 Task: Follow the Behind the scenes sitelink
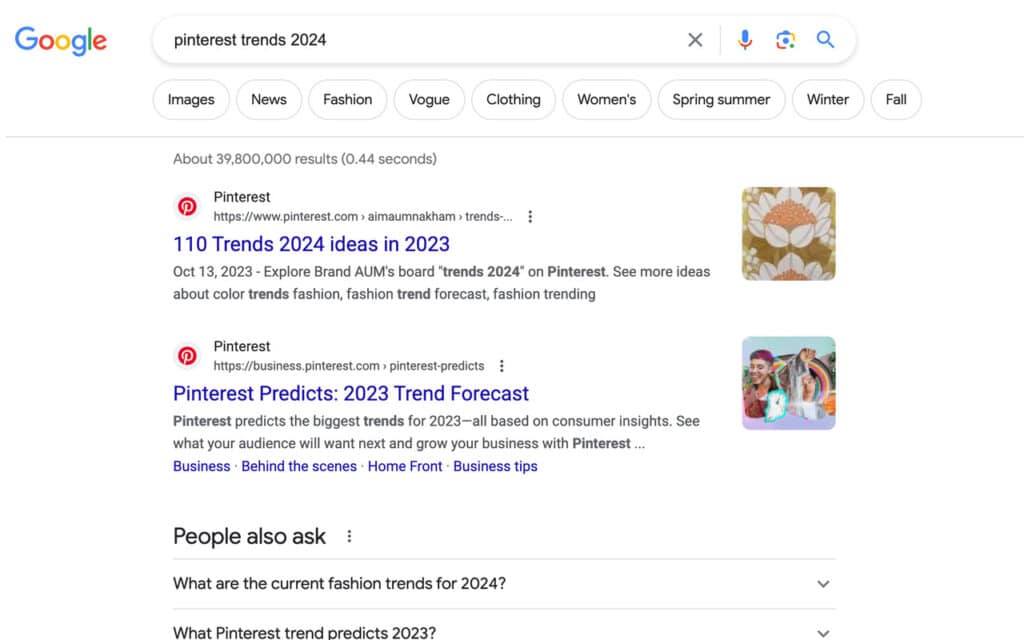pos(299,466)
